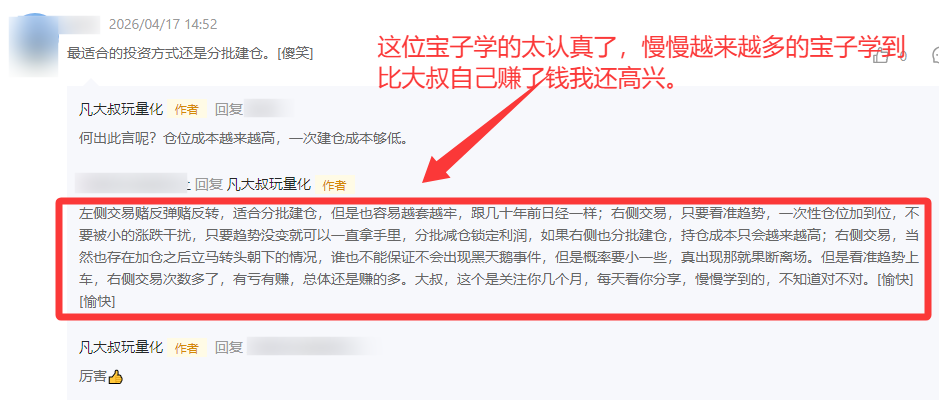Click the [傻笑] emoji tag in top comment
The image size is (939, 407).
[x=295, y=53]
